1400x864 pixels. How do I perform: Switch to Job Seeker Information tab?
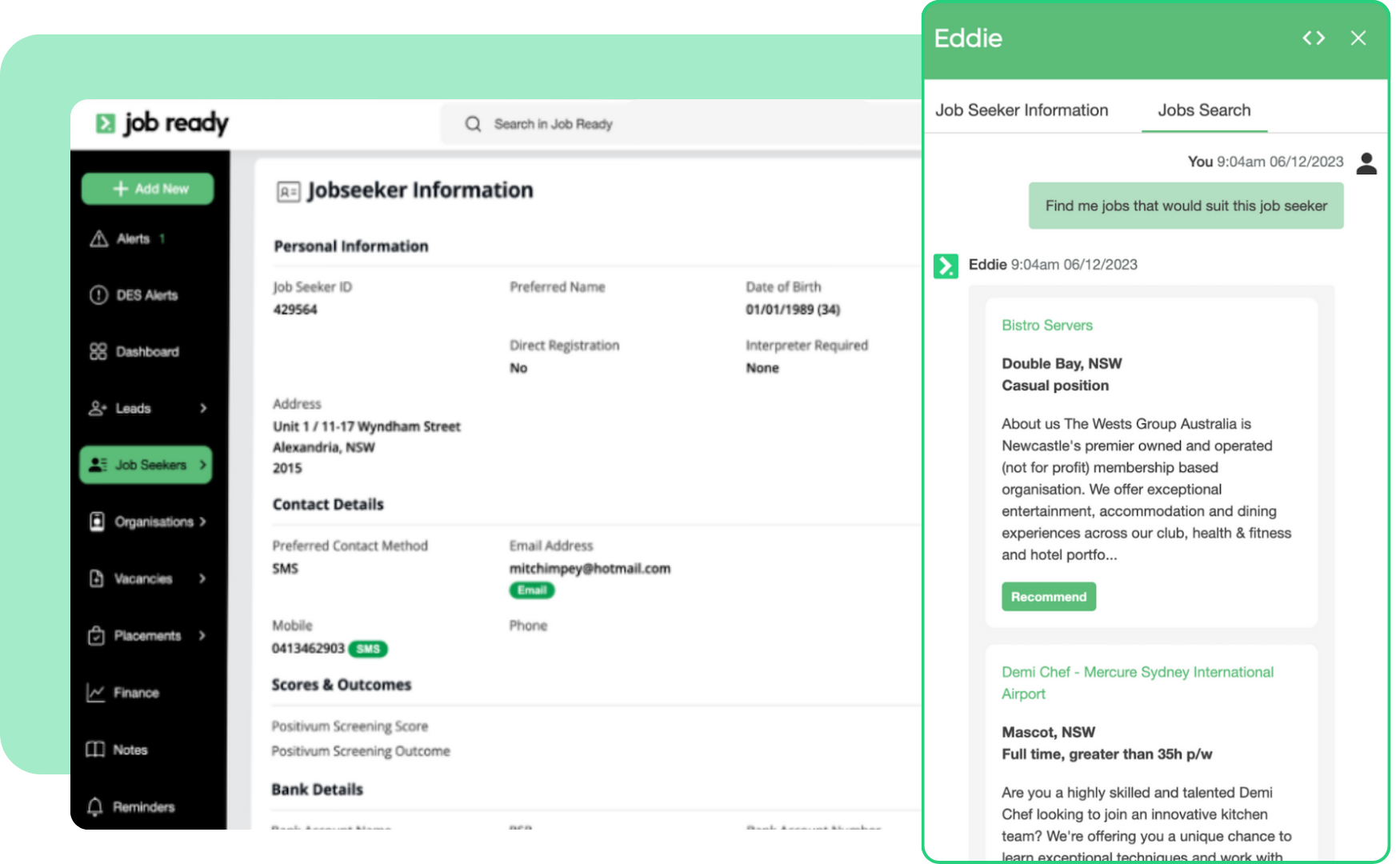click(x=1022, y=110)
